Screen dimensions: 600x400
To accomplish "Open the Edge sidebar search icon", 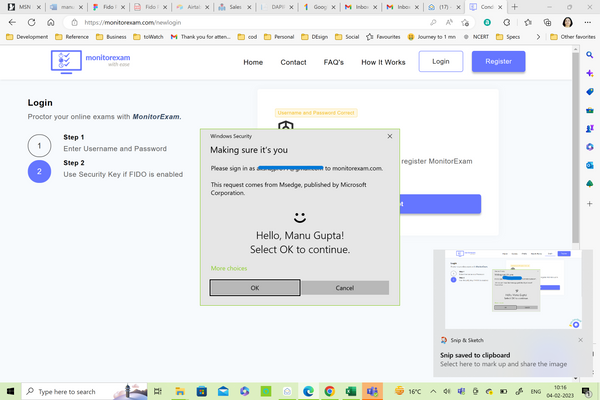I will point(590,53).
